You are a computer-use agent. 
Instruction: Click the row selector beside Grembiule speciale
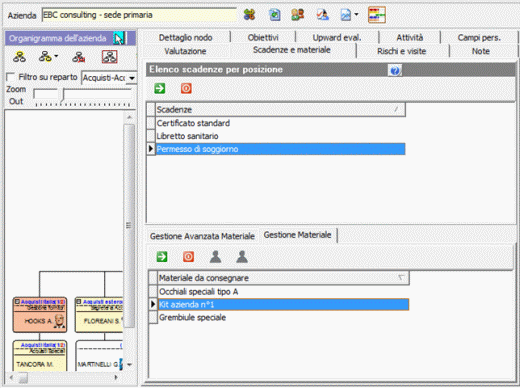click(153, 317)
